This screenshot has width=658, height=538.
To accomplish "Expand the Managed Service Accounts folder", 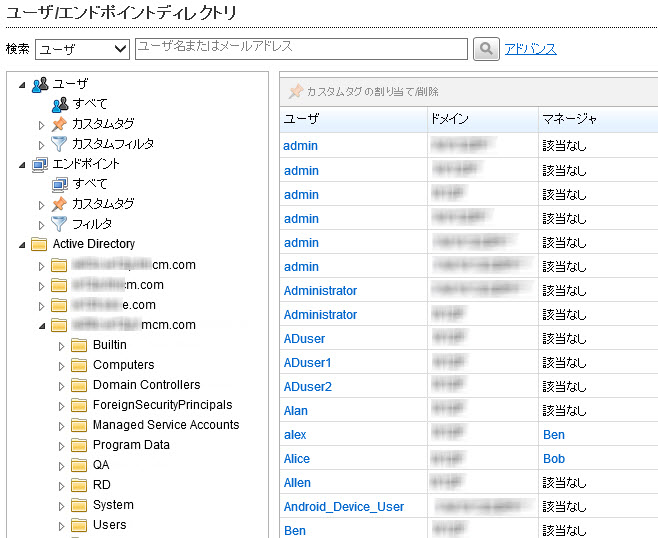I will point(61,425).
